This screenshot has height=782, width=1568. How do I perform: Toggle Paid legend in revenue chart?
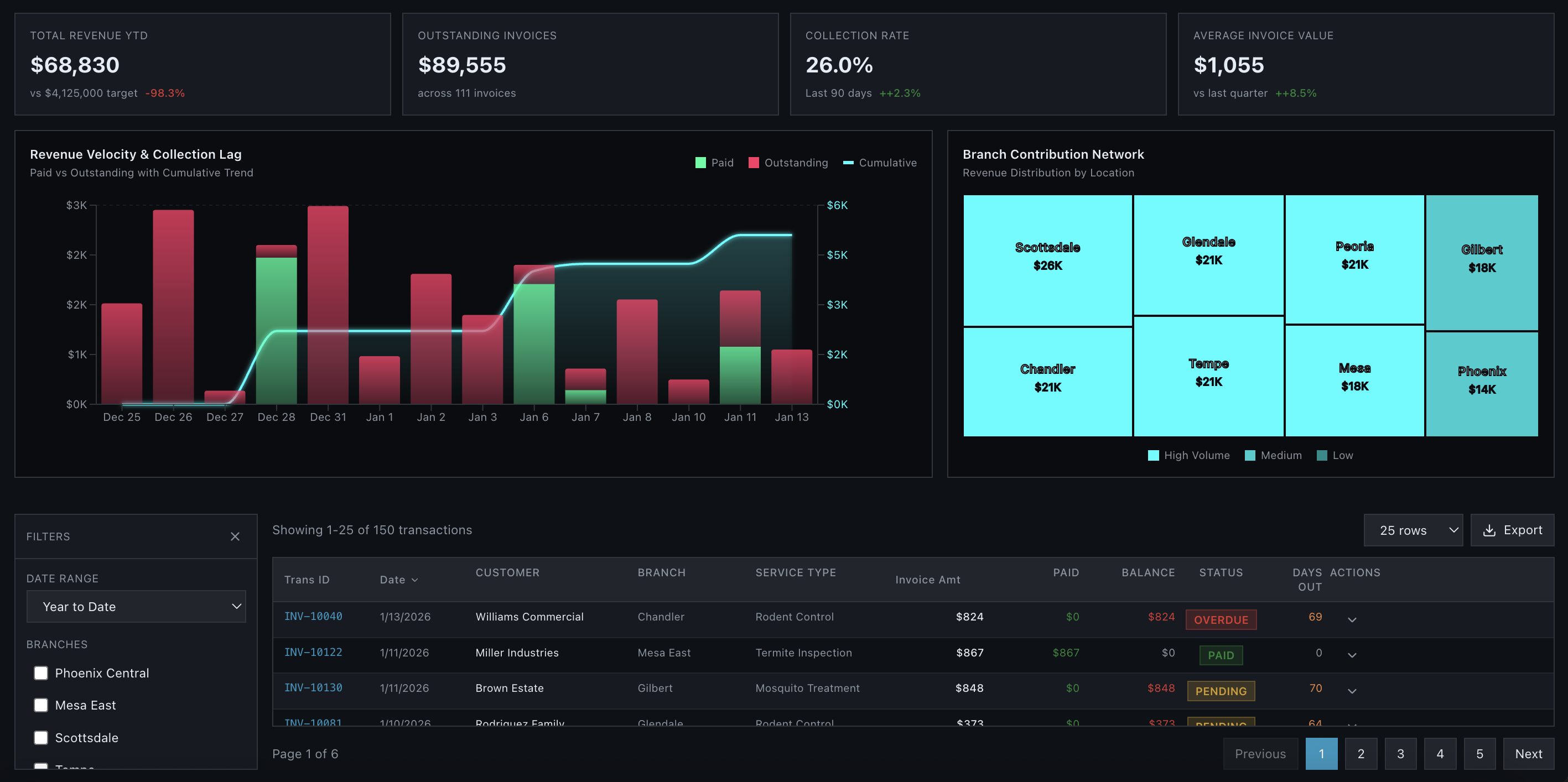pyautogui.click(x=700, y=163)
